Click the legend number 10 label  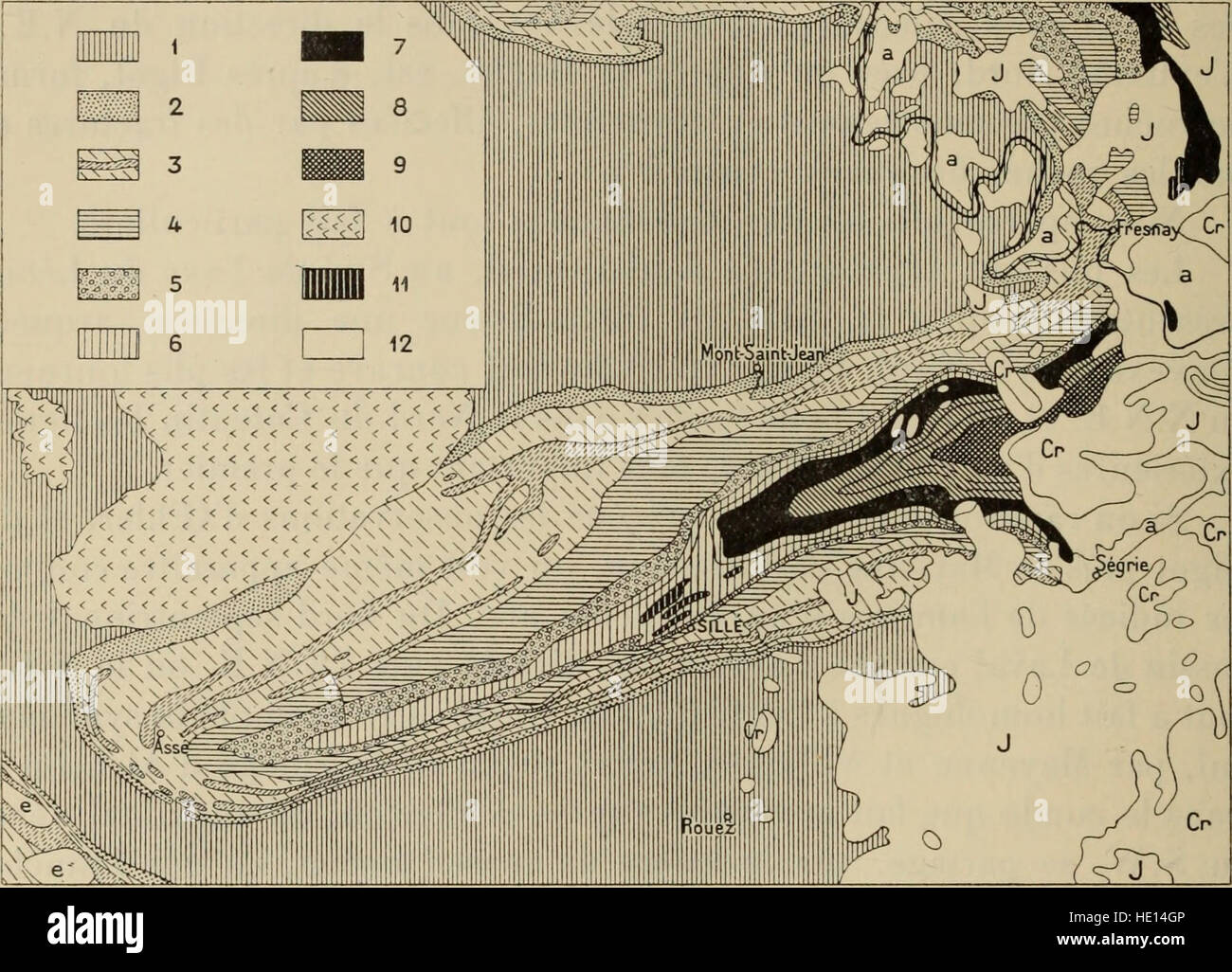point(400,225)
